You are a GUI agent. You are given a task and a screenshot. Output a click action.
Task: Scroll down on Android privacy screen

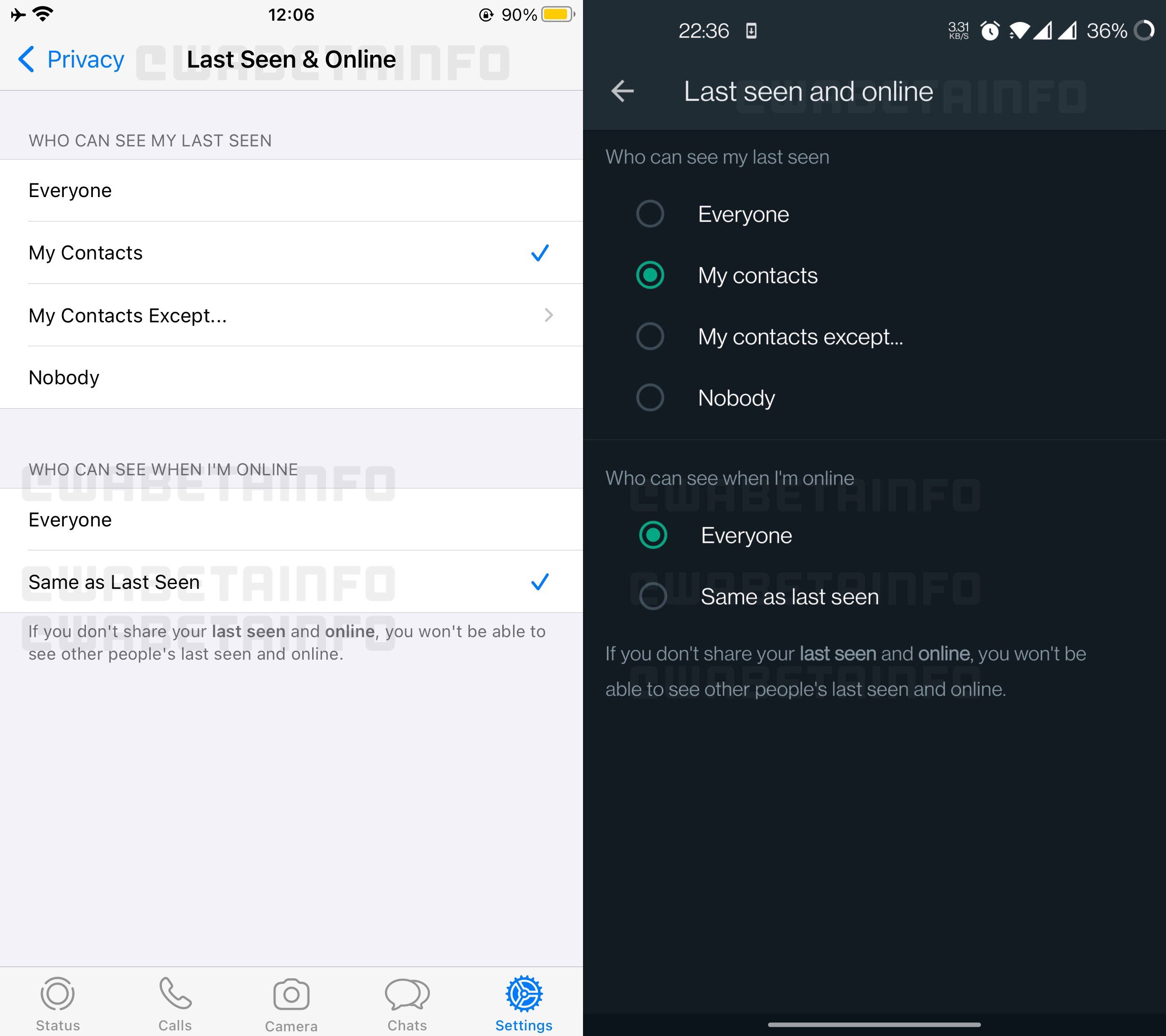click(x=874, y=700)
